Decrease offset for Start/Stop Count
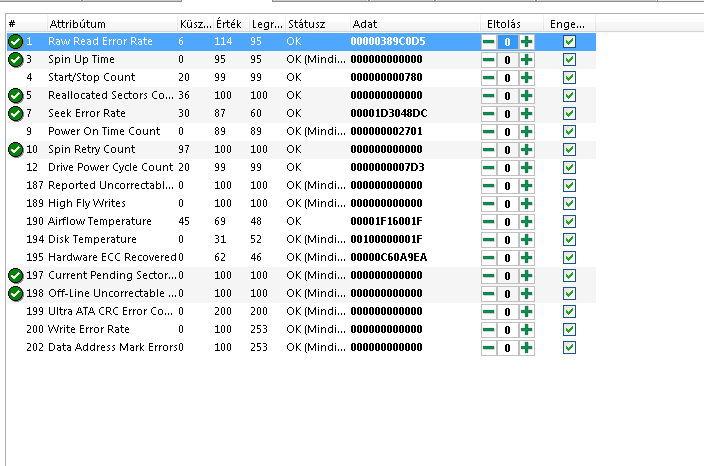This screenshot has width=704, height=466. [x=488, y=78]
